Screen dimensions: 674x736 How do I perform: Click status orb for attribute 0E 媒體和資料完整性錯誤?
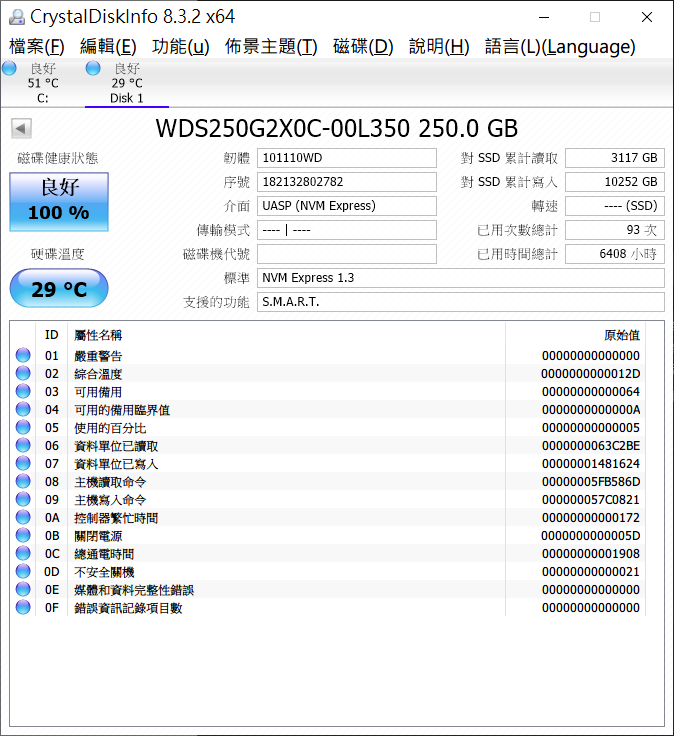(x=23, y=590)
